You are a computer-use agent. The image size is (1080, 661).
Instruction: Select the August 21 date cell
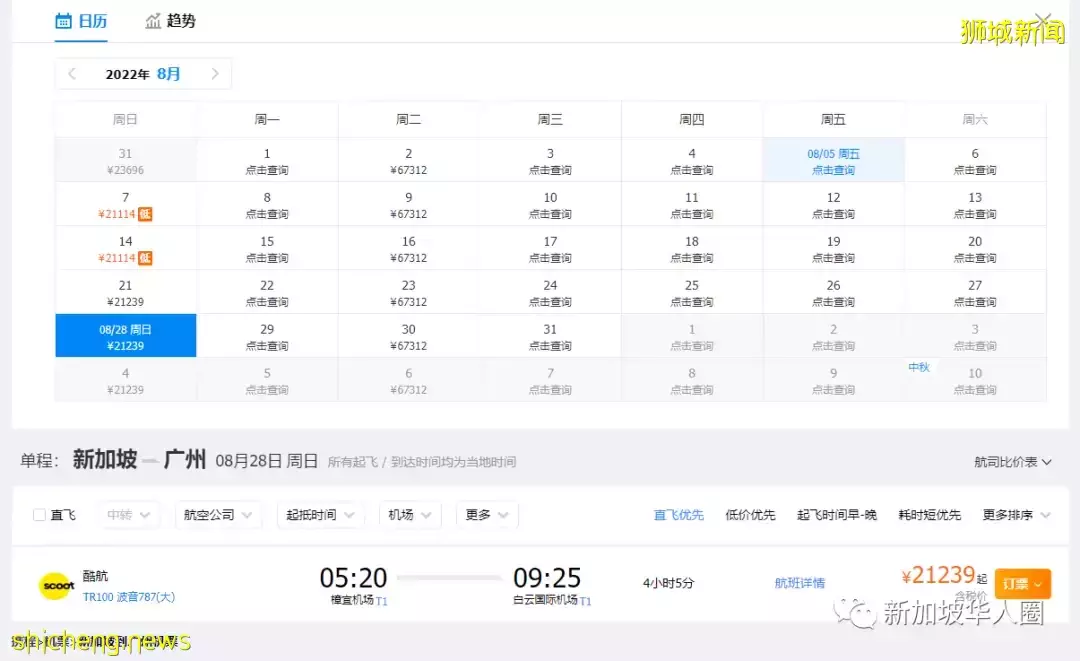pos(125,290)
